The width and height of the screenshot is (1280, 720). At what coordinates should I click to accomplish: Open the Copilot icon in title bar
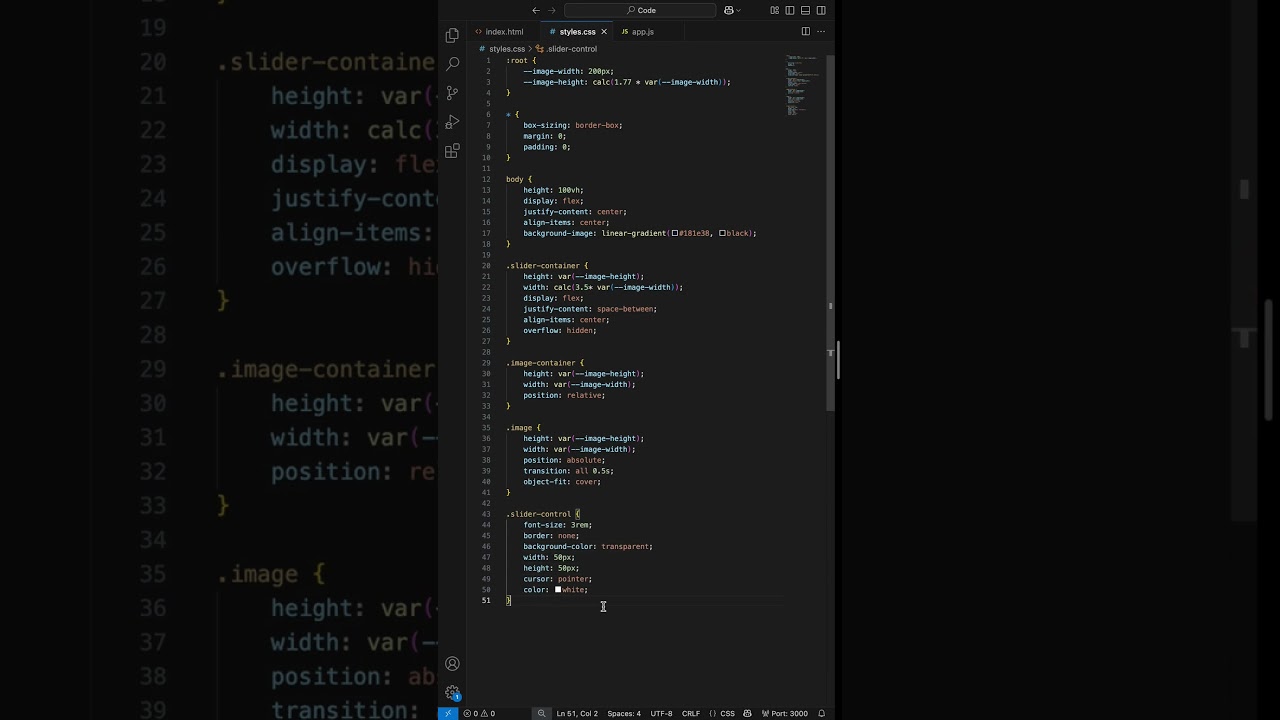coord(729,10)
